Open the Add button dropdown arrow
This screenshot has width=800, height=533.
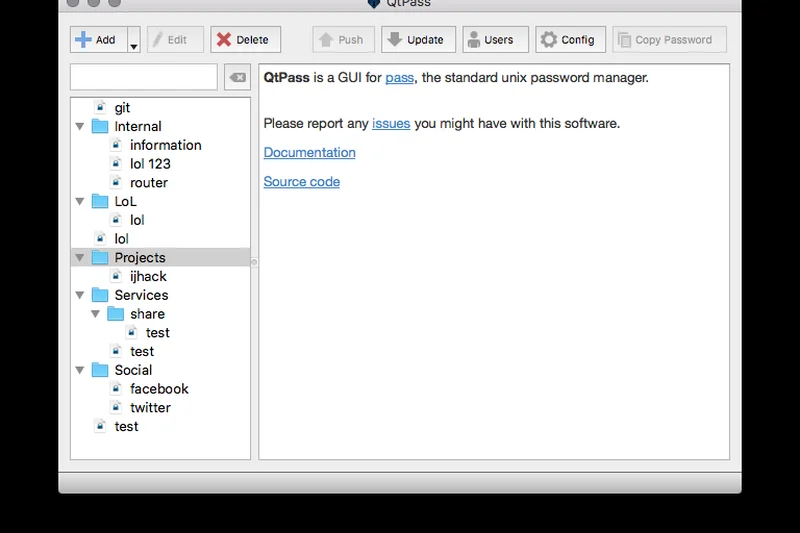tap(134, 46)
